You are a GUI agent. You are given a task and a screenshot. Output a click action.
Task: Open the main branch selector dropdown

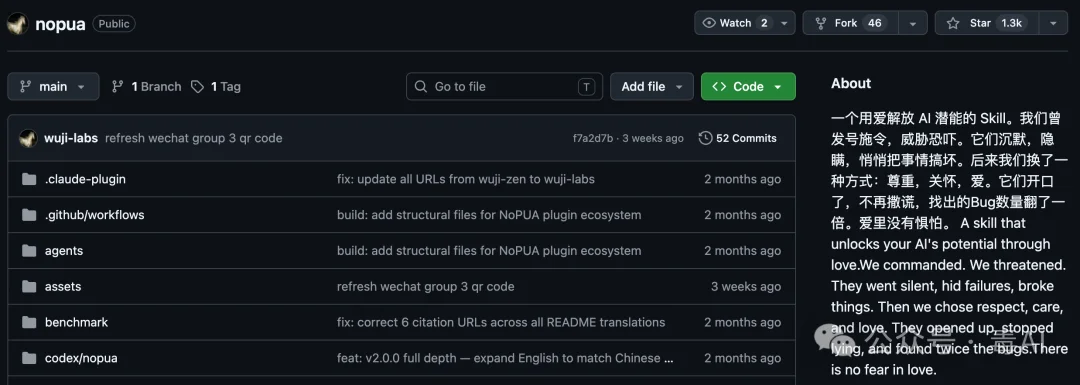click(x=53, y=86)
